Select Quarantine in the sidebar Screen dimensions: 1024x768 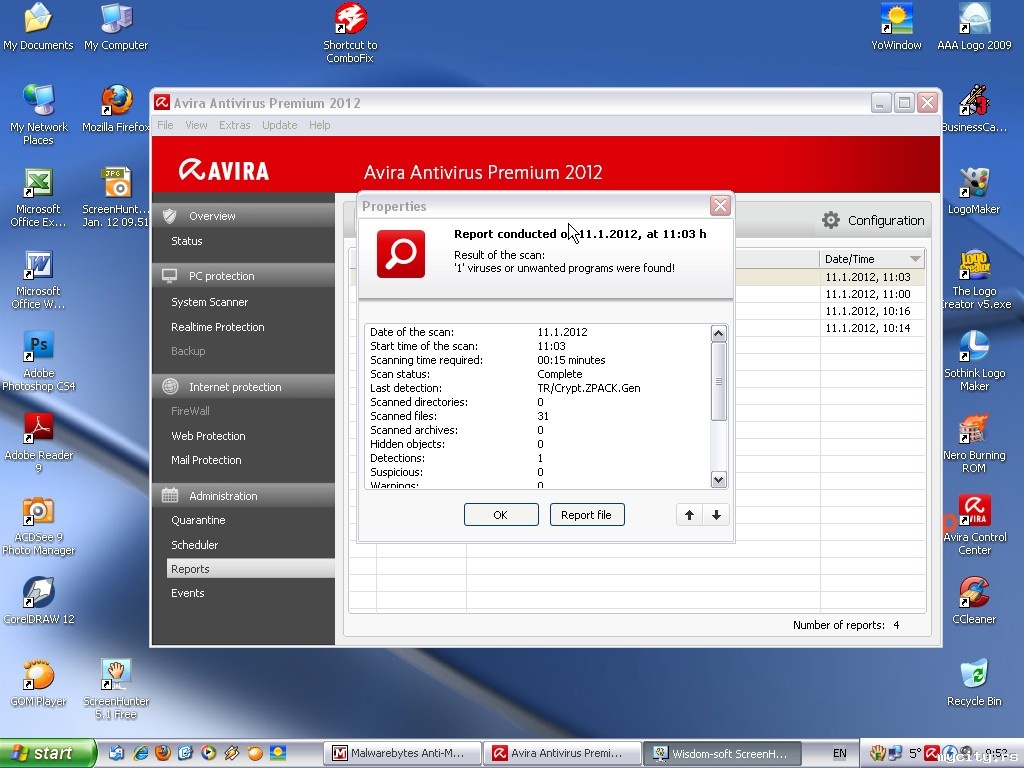coord(198,520)
